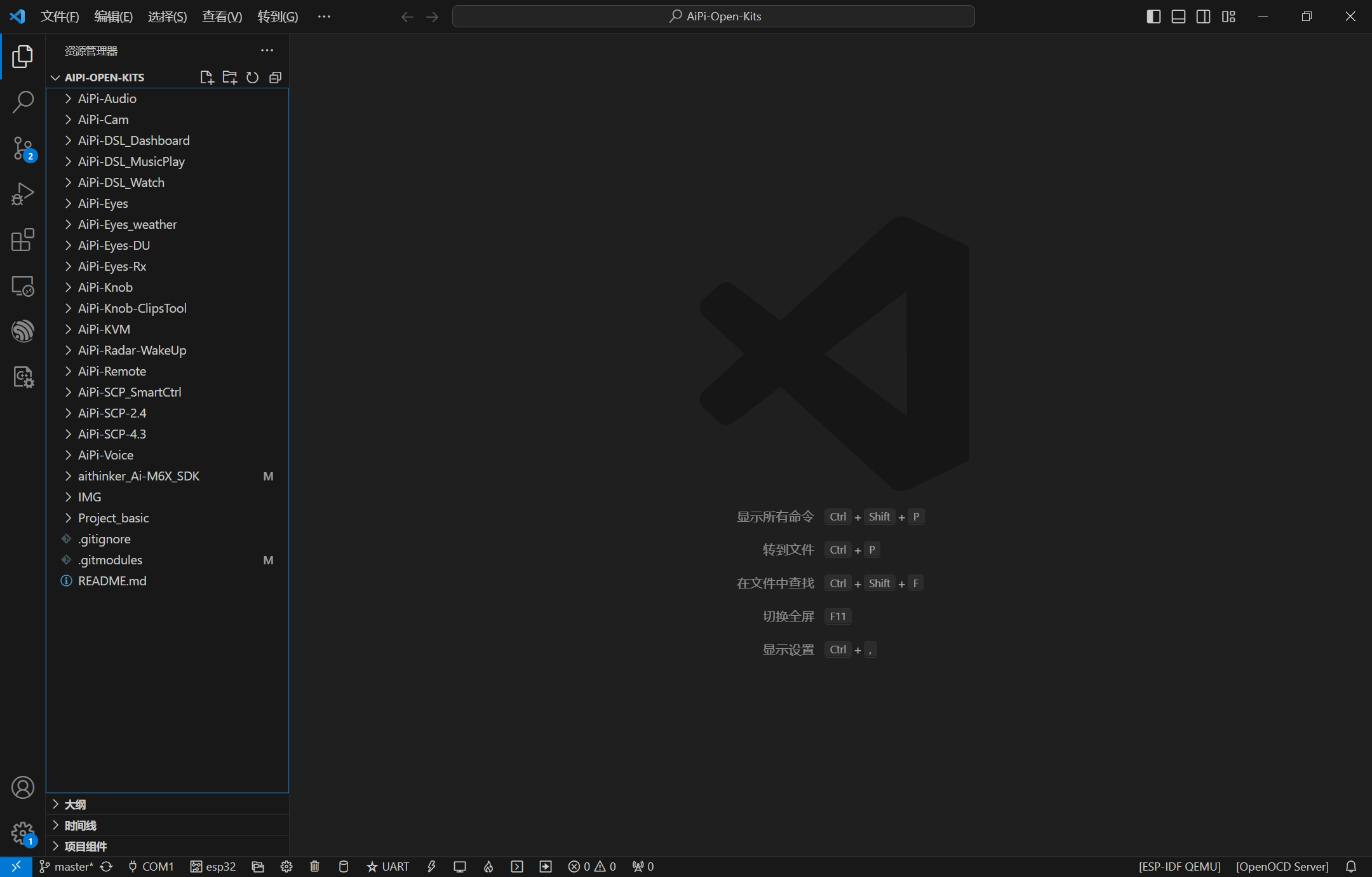Image resolution: width=1372 pixels, height=877 pixels.
Task: Open the .gitignore file
Action: pyautogui.click(x=168, y=539)
